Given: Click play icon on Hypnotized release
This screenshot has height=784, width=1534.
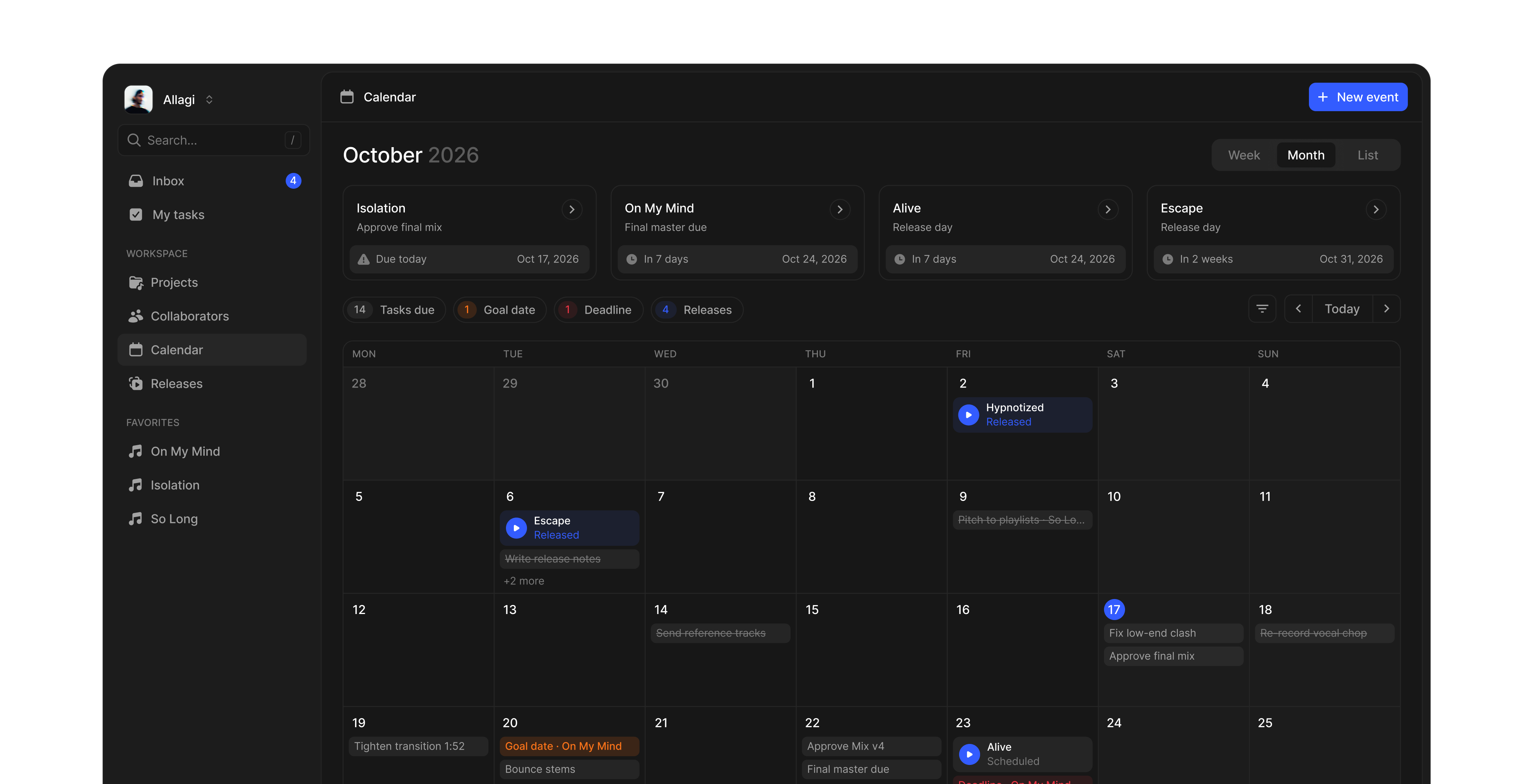Looking at the screenshot, I should [968, 414].
